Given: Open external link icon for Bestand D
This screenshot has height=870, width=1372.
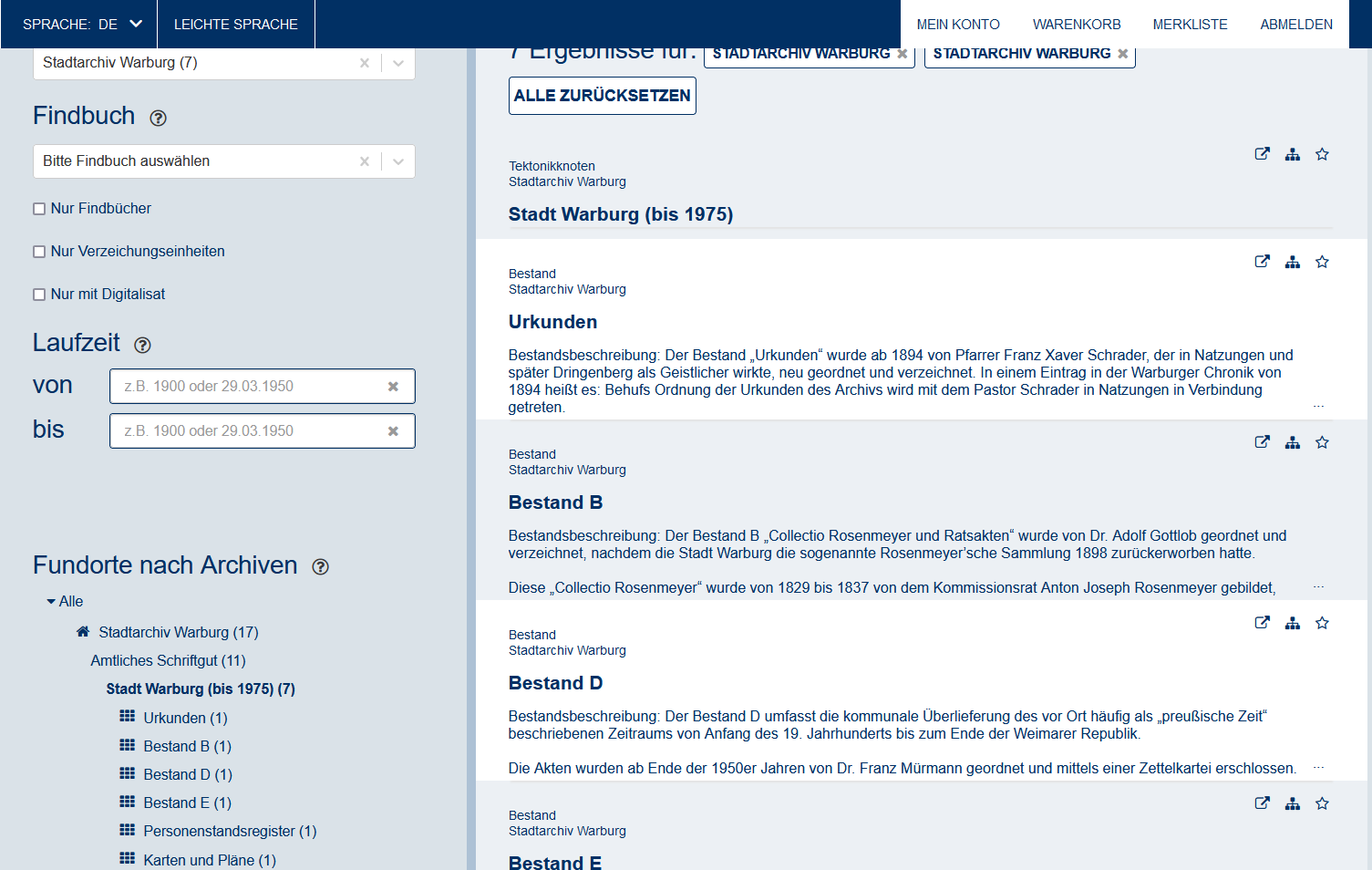Looking at the screenshot, I should [x=1262, y=623].
